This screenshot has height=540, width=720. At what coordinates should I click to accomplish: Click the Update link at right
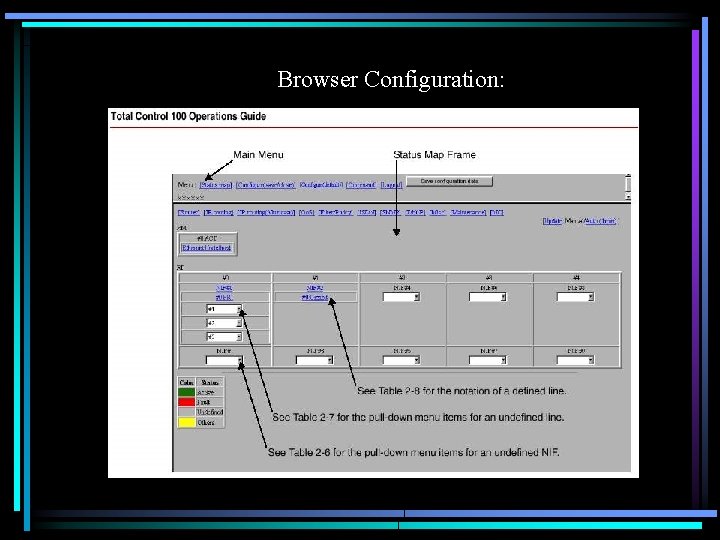[x=552, y=221]
